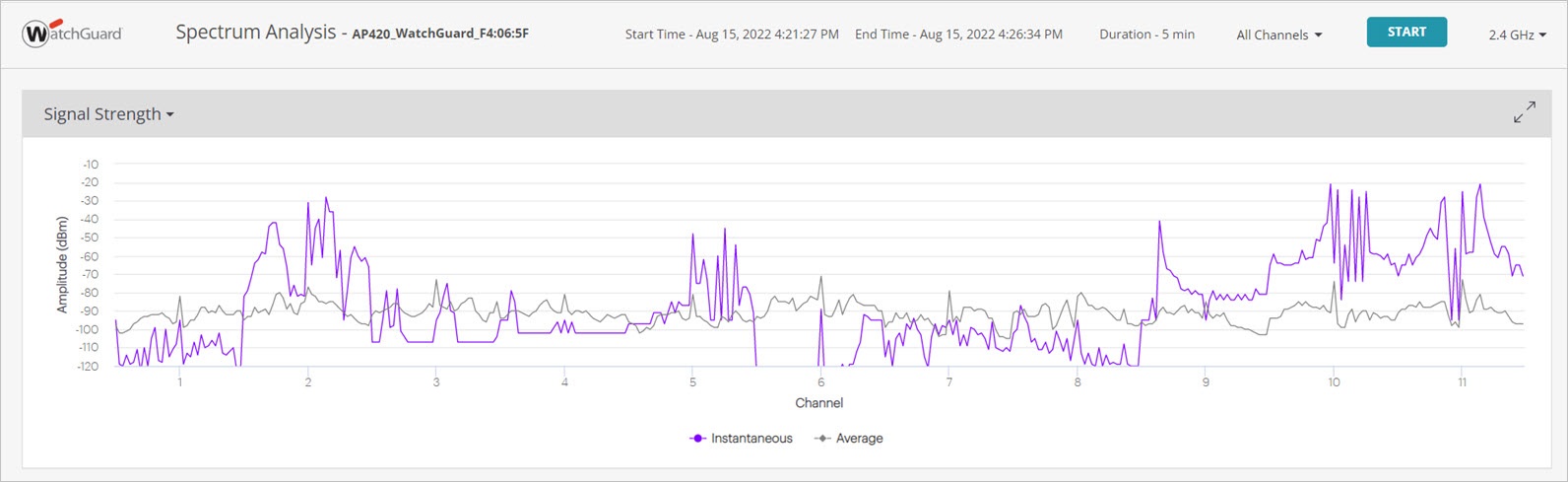1568x482 pixels.
Task: Click the WatchGuard logo
Action: 72,34
